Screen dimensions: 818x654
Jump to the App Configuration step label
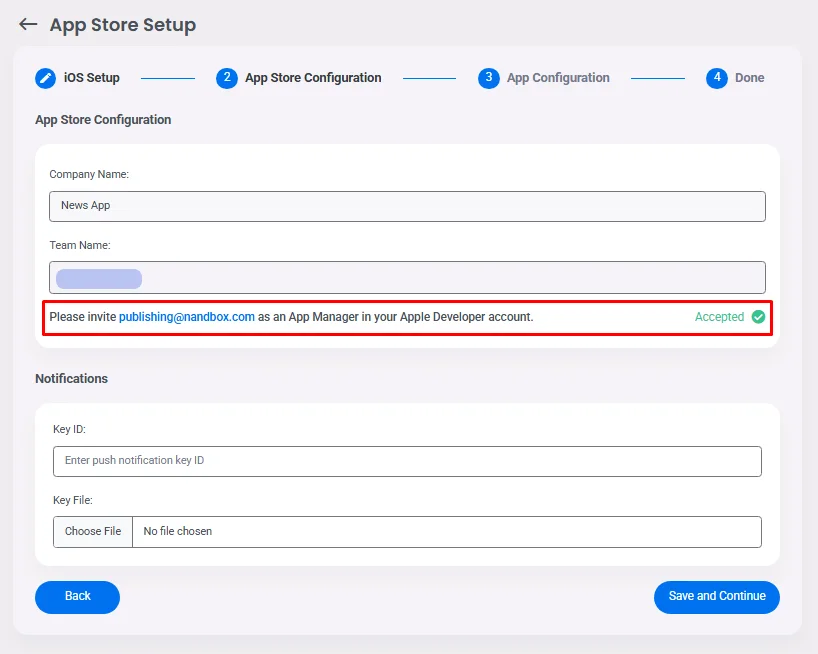pyautogui.click(x=558, y=78)
